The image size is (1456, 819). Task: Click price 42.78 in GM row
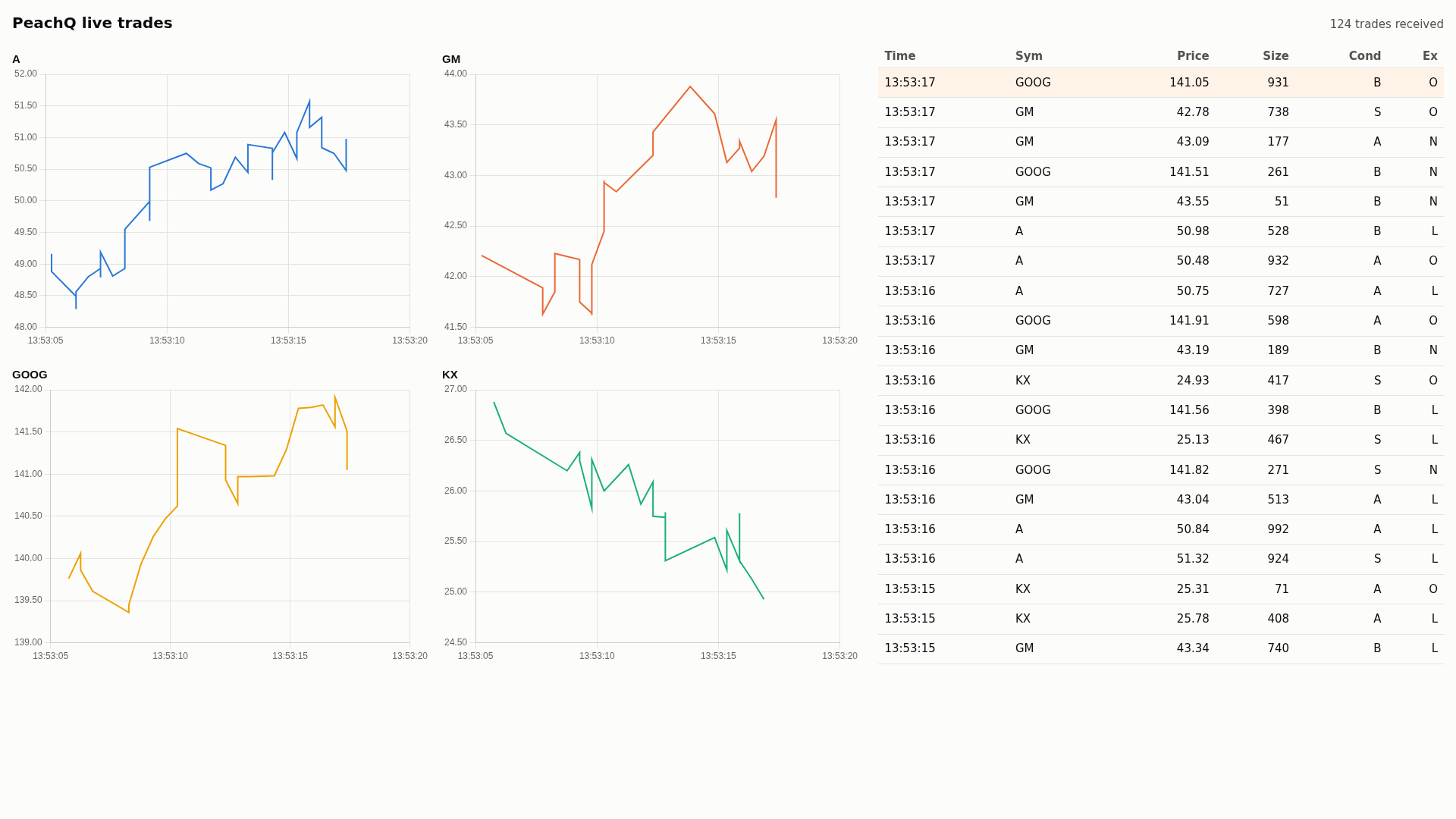pos(1193,112)
